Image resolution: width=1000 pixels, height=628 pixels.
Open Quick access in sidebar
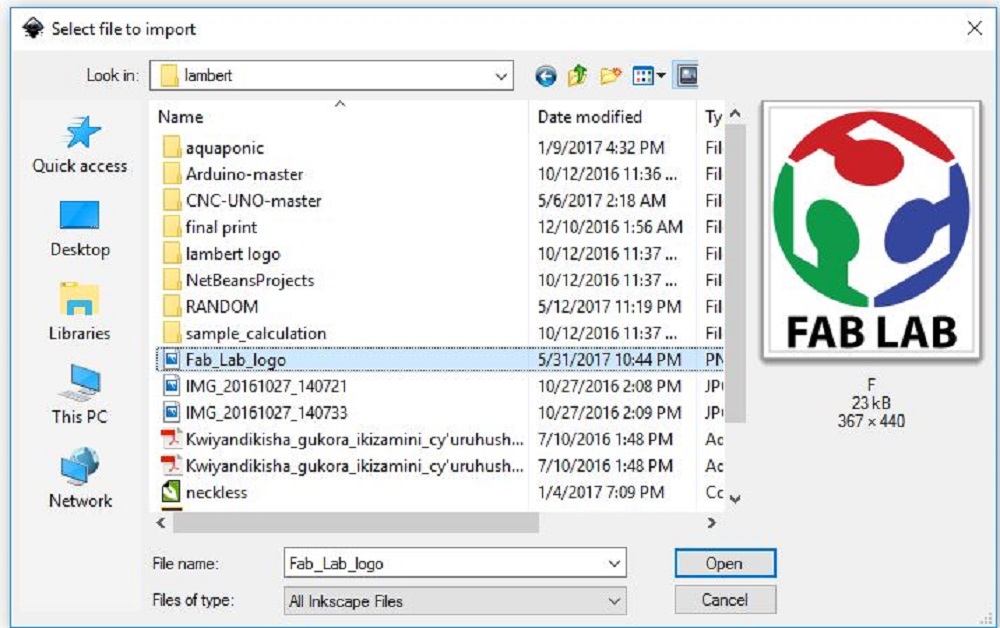pyautogui.click(x=80, y=145)
